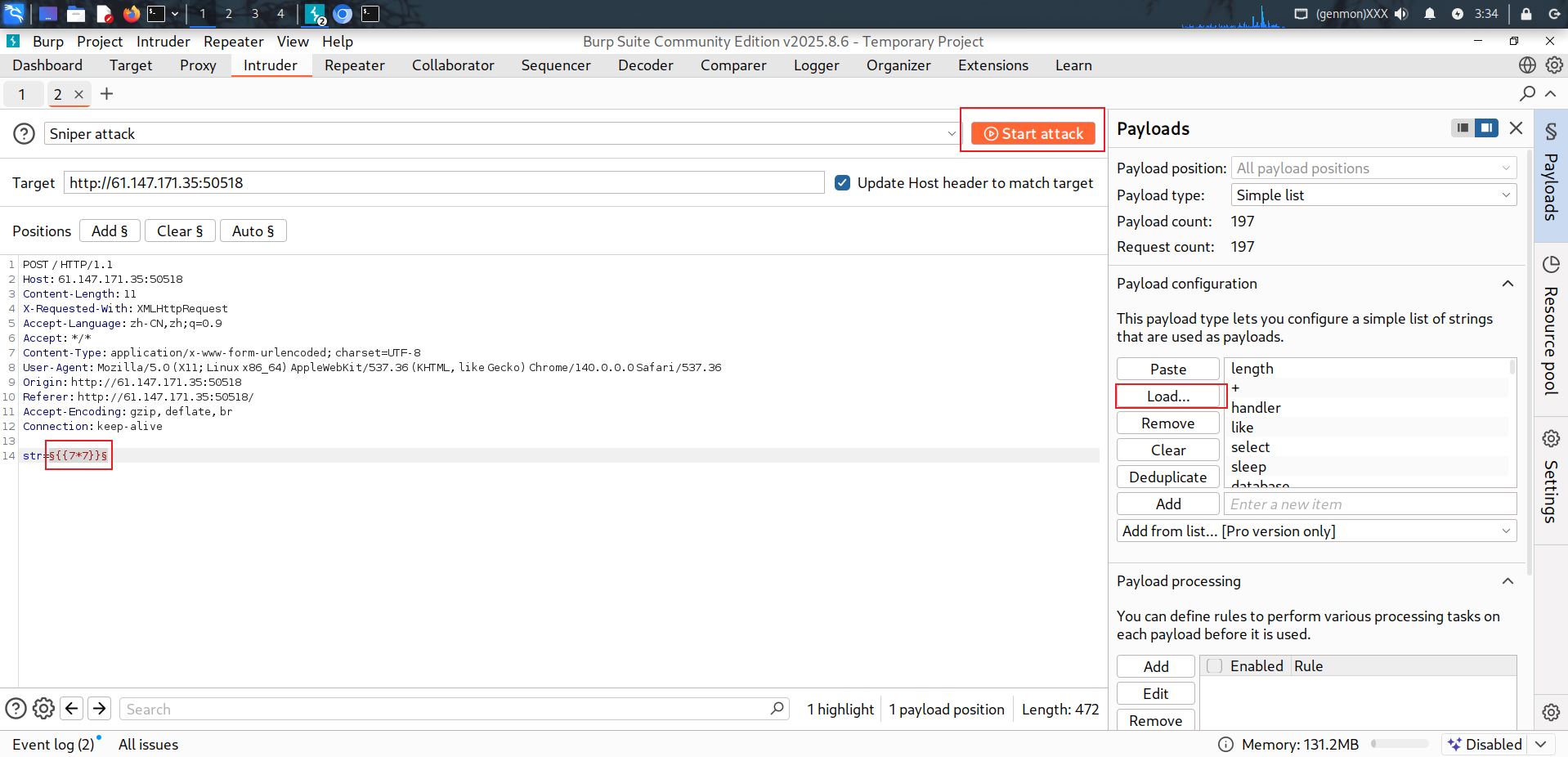1568x757 pixels.
Task: Click the gear icon at sidebar bottom
Action: point(1551,712)
